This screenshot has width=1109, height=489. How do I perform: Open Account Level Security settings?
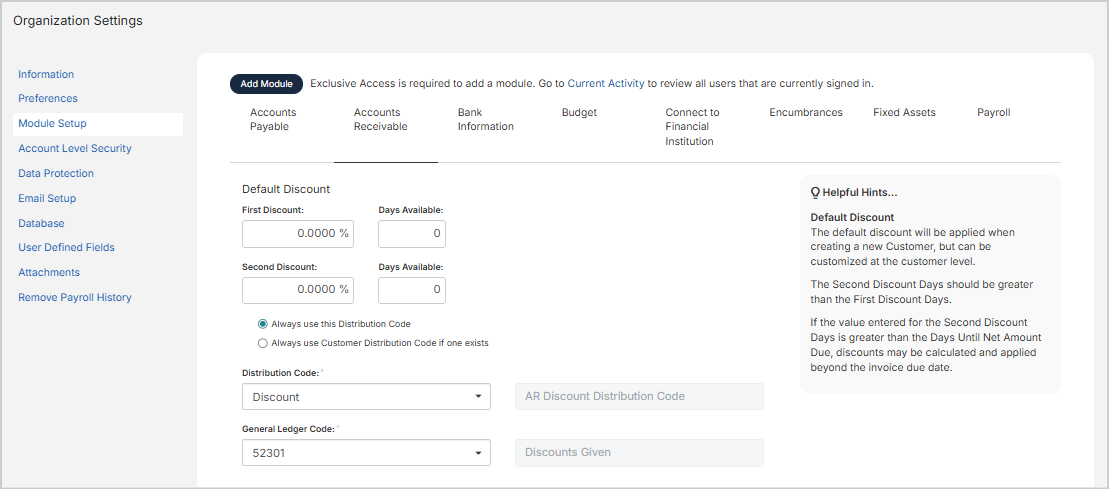point(75,149)
